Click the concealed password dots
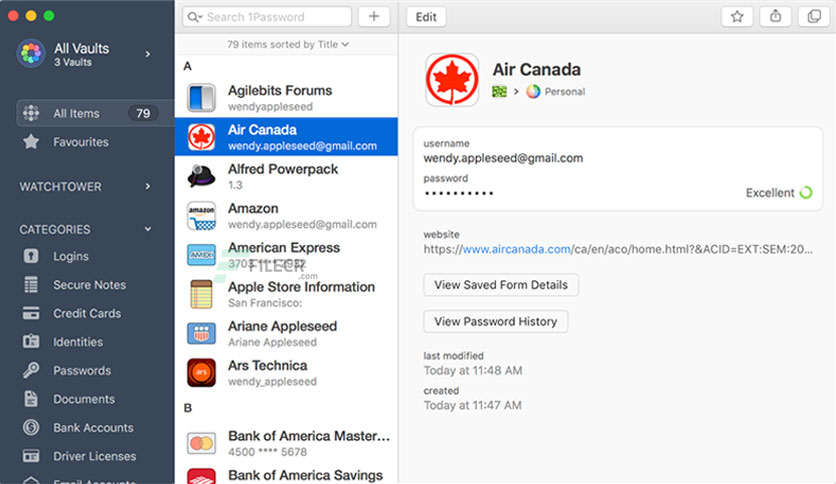The image size is (836, 484). [459, 193]
